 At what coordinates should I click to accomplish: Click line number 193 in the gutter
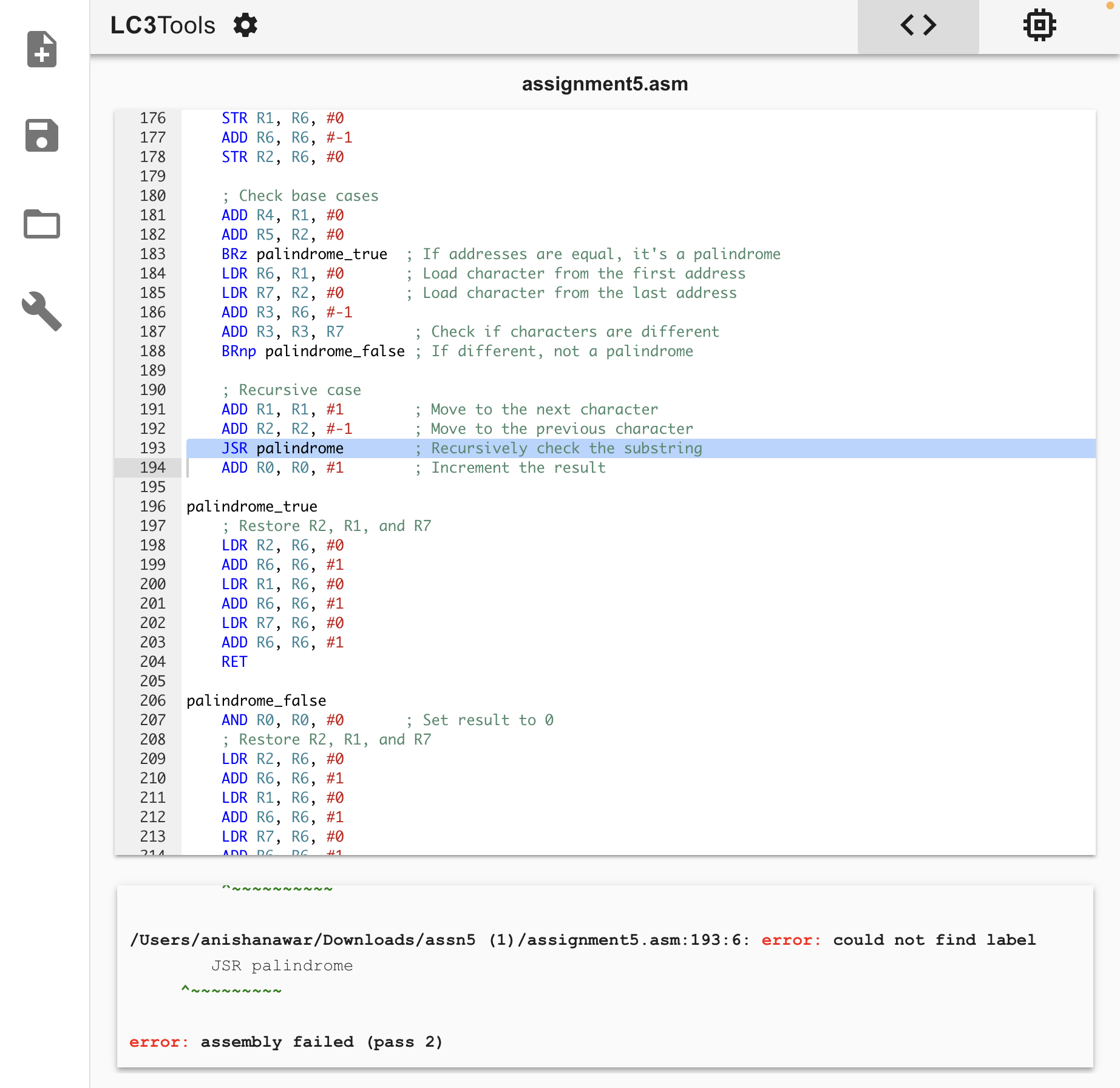coord(153,448)
